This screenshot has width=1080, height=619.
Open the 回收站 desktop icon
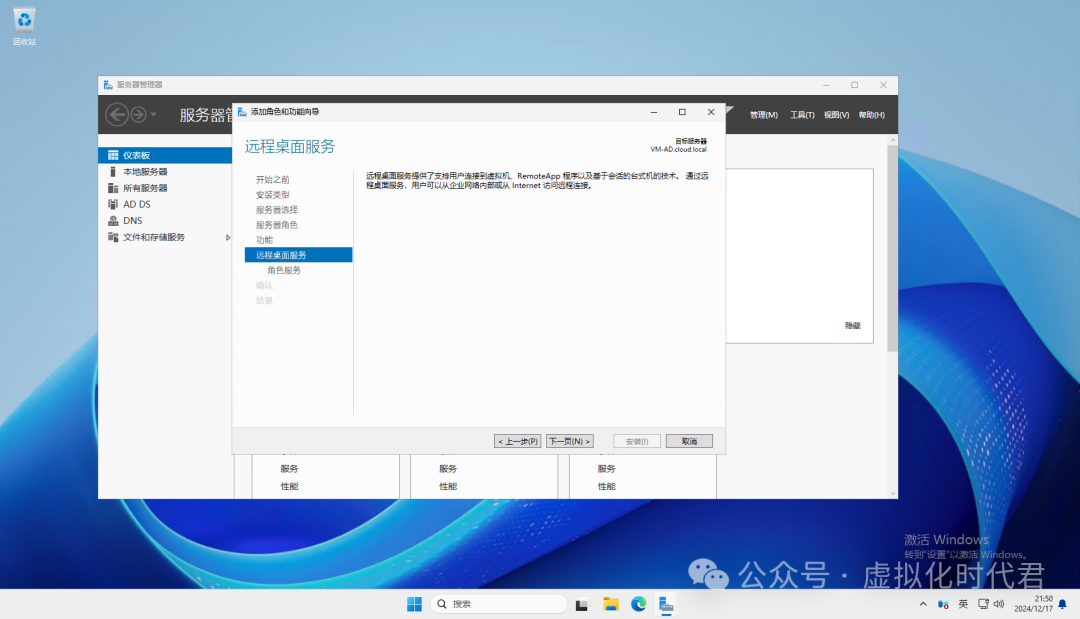(x=25, y=26)
